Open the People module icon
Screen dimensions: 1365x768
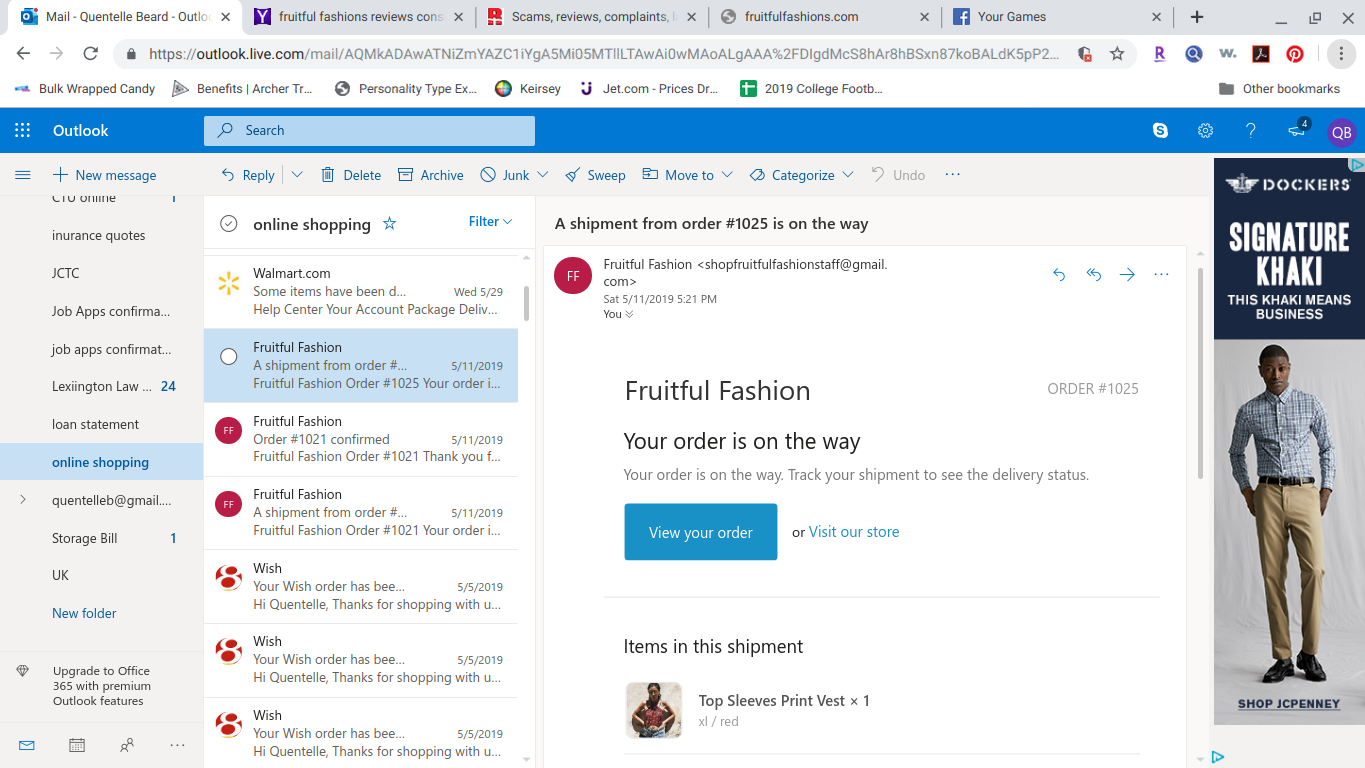[127, 745]
